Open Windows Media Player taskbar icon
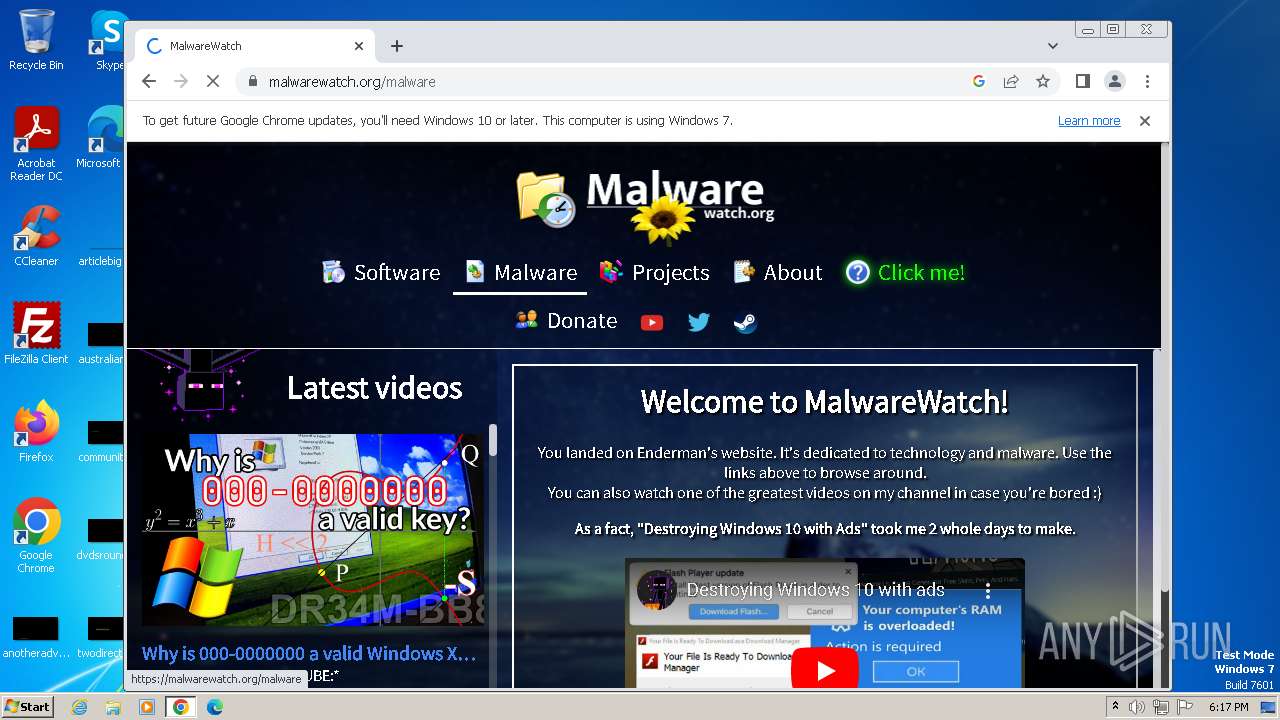1280x720 pixels. click(147, 707)
